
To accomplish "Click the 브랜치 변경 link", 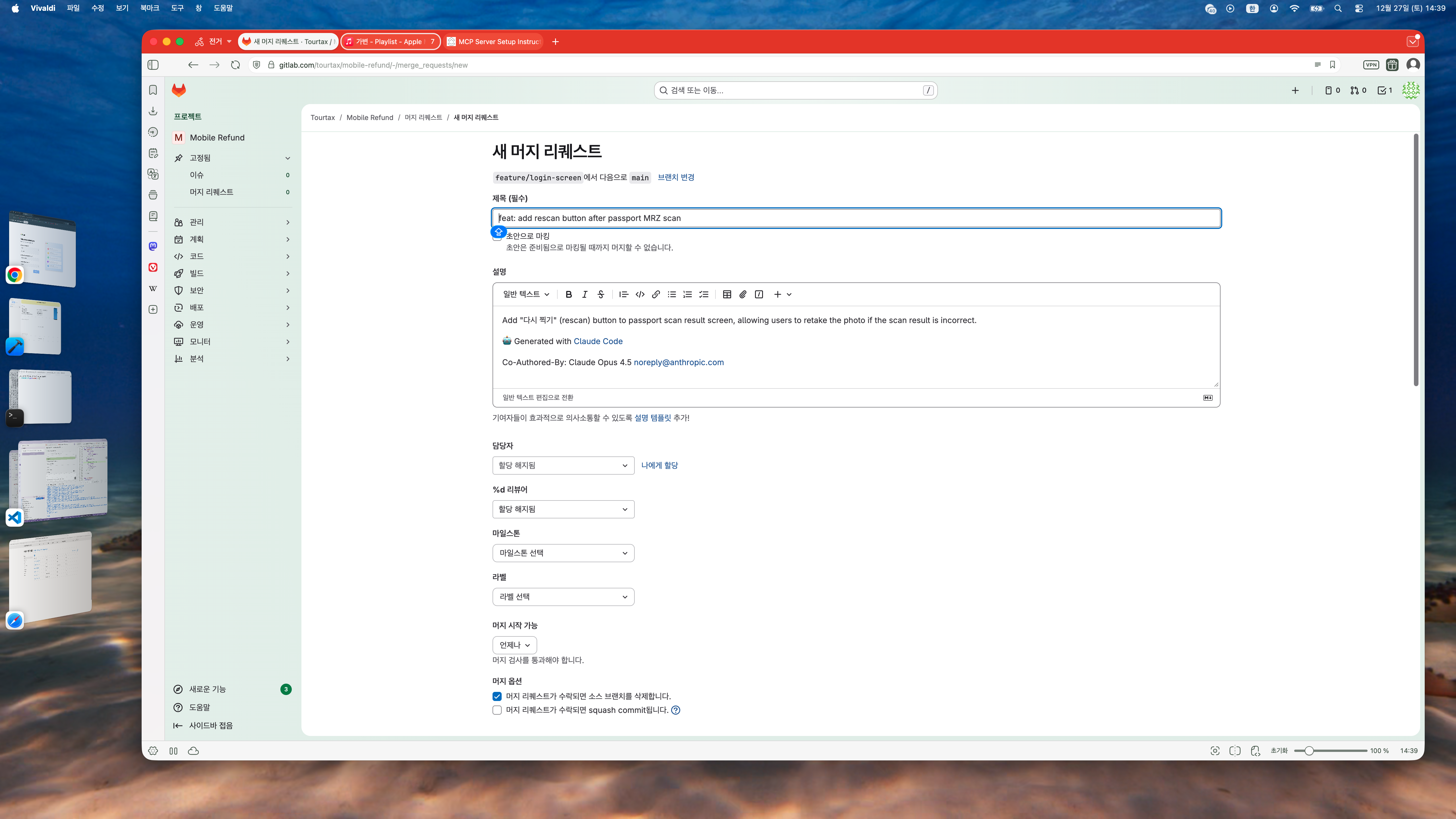I will (676, 177).
